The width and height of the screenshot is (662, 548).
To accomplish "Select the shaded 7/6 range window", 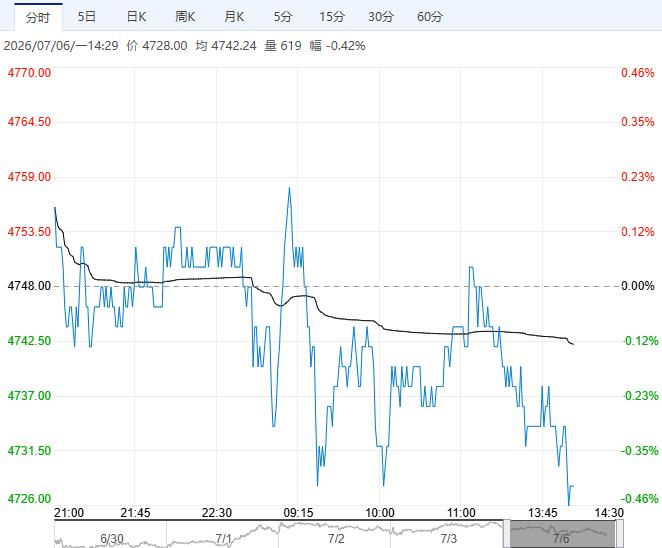I will click(x=563, y=534).
